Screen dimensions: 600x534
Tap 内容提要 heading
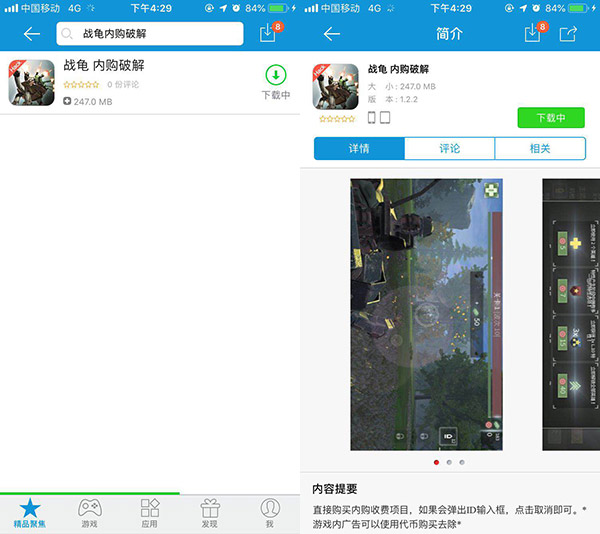coord(334,488)
